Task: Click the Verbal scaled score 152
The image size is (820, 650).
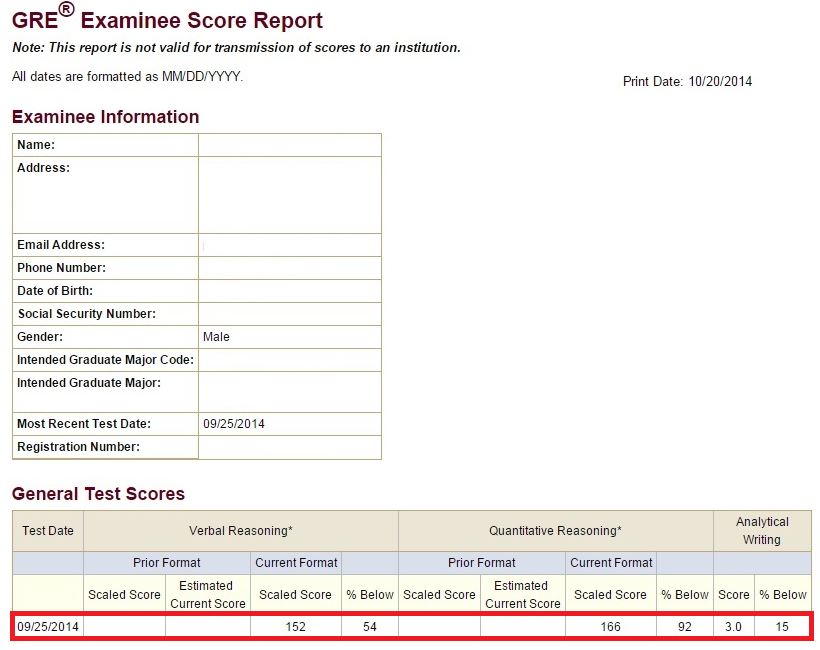Action: point(295,626)
